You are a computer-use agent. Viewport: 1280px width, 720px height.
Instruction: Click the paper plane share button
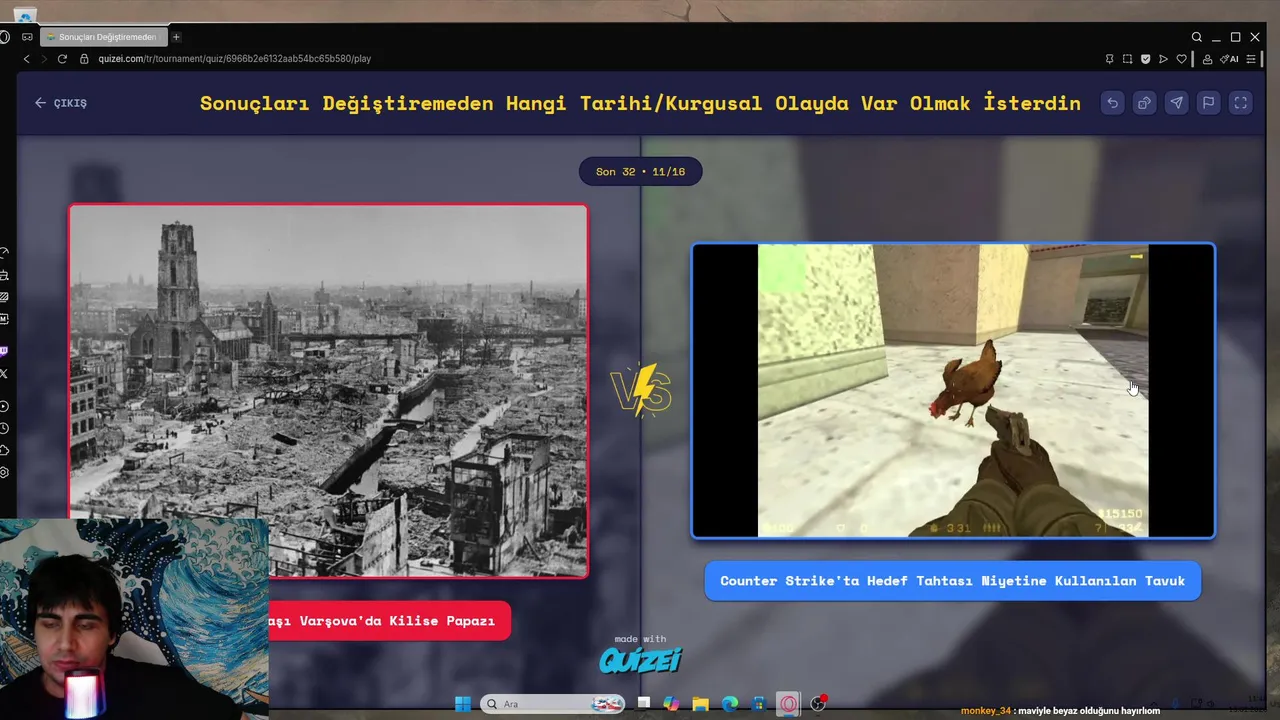point(1176,103)
